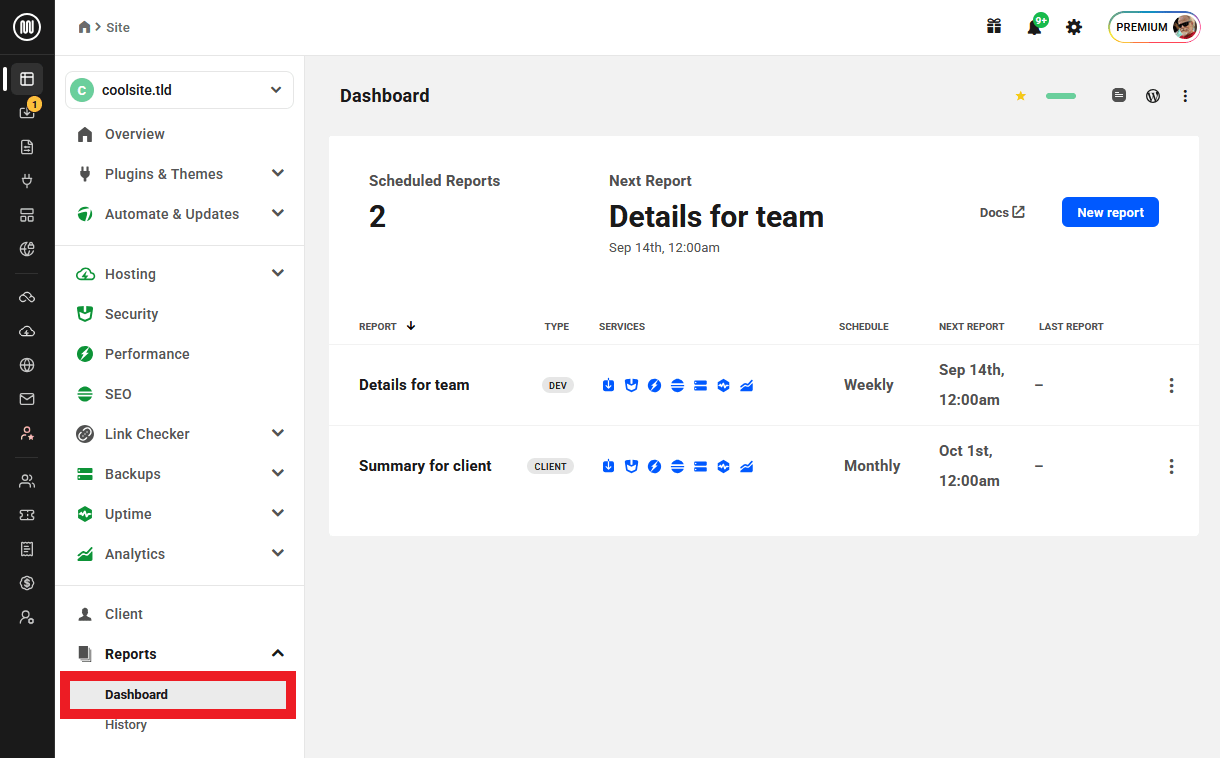Click the PREMIUM account avatar badge

[x=1154, y=27]
